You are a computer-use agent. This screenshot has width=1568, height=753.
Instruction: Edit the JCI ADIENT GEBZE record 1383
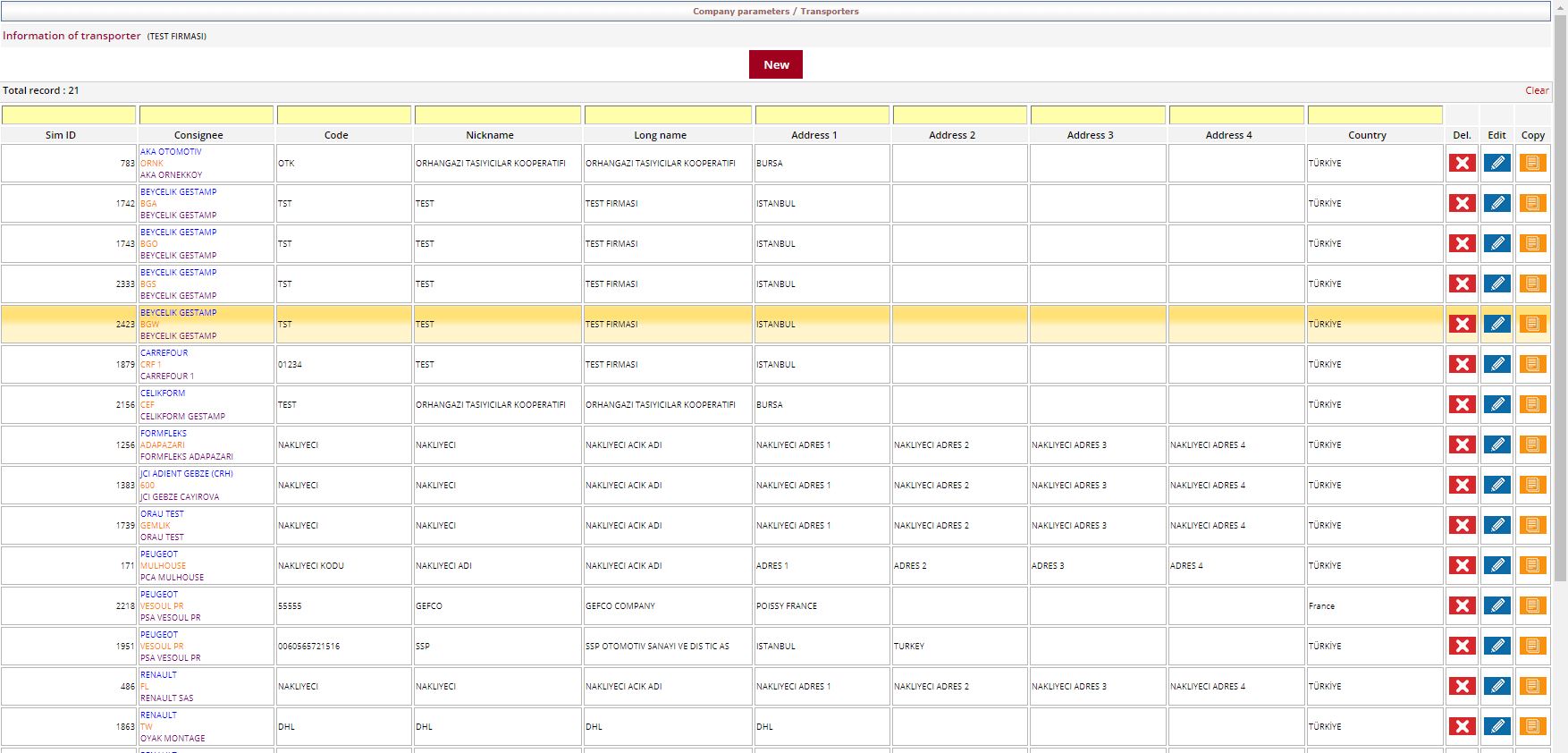point(1496,485)
